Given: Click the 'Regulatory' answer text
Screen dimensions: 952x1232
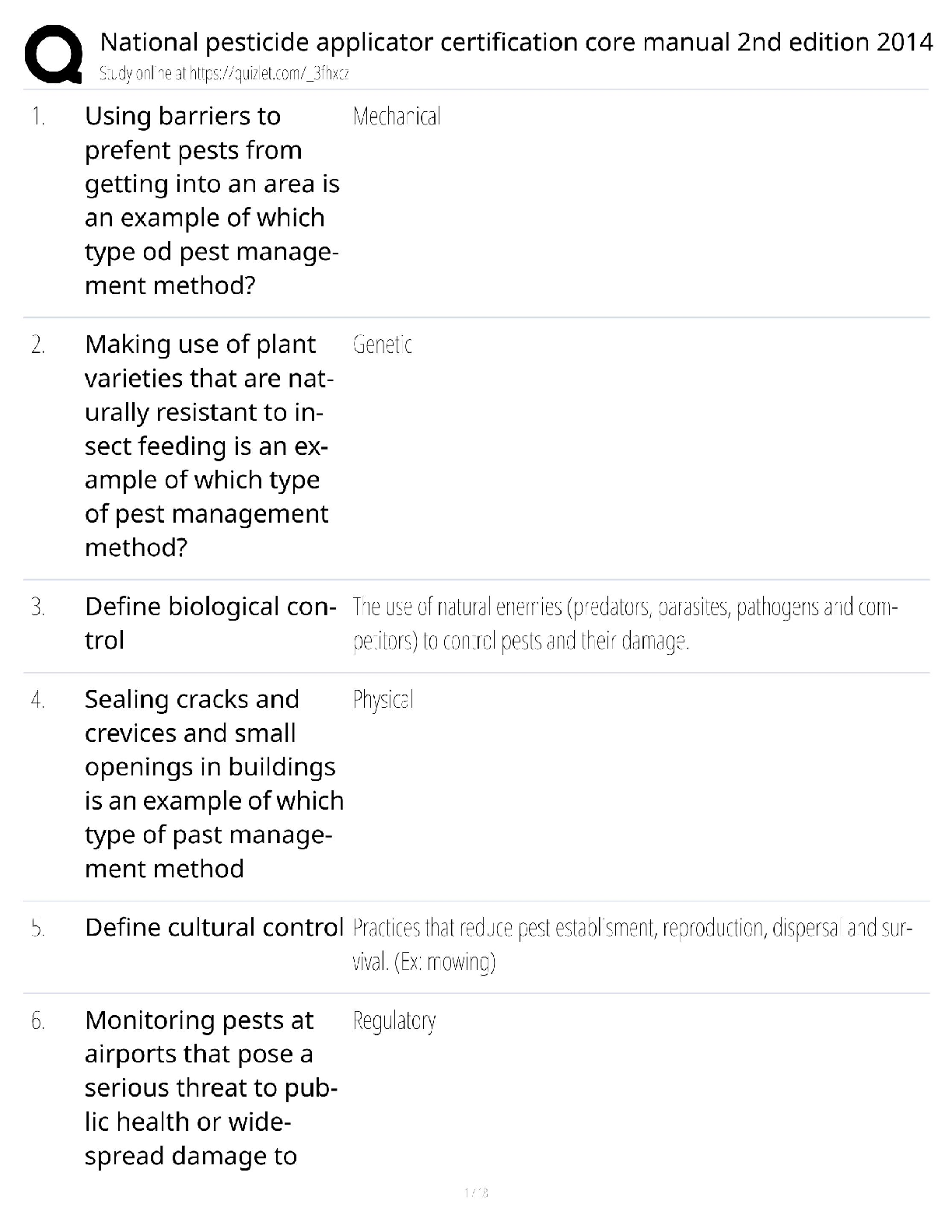Looking at the screenshot, I should 394,1020.
